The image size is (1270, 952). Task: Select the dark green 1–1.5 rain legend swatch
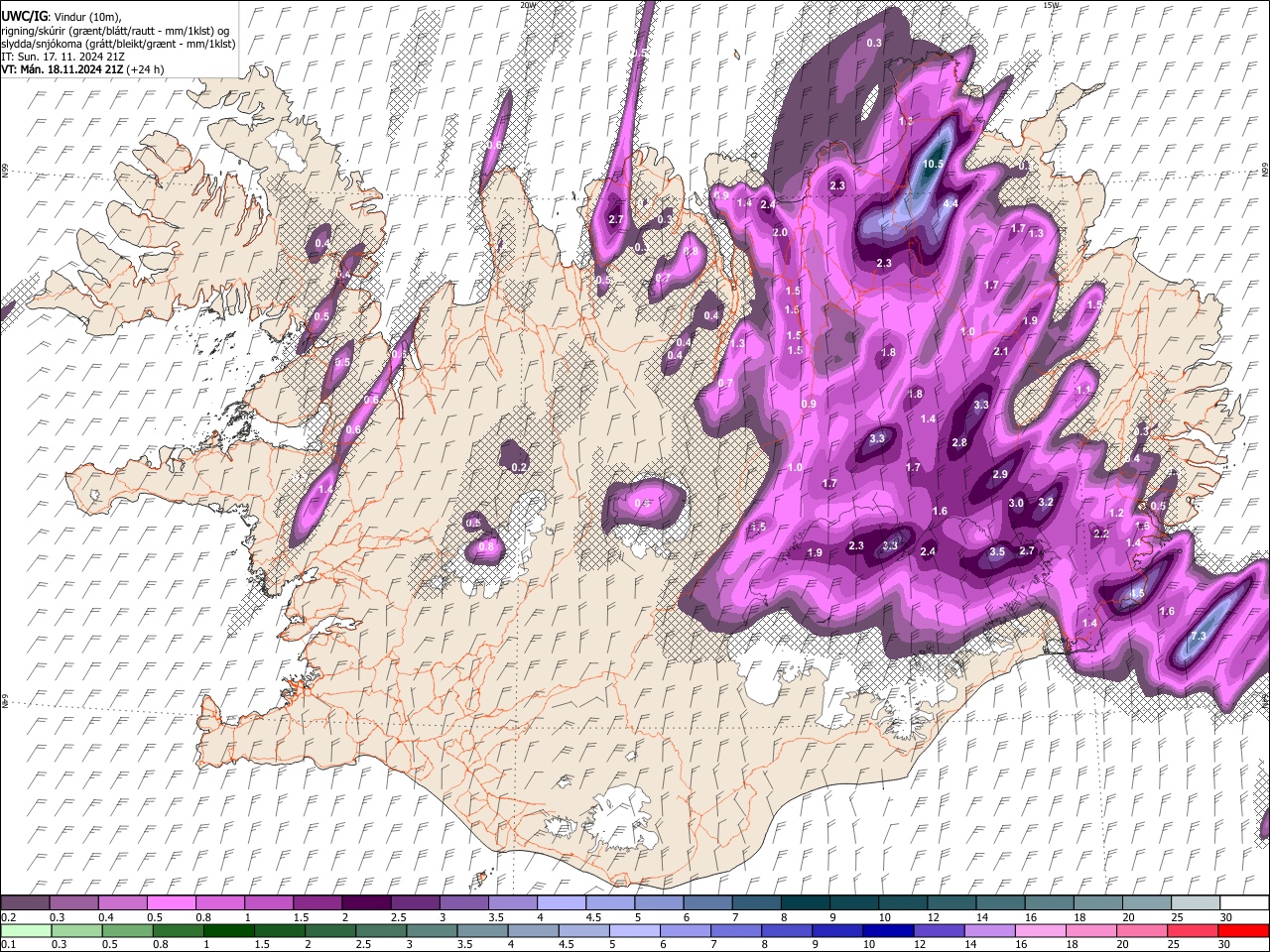(228, 930)
